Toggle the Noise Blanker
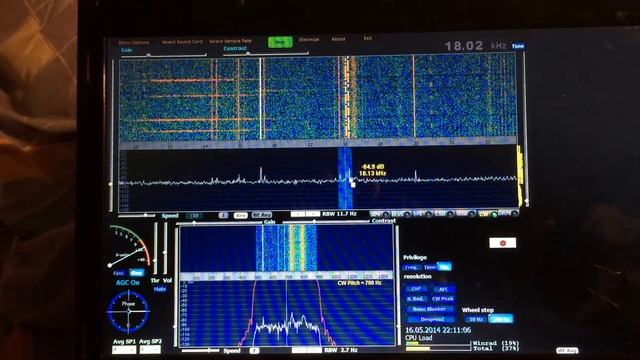640x360 pixels. click(430, 309)
